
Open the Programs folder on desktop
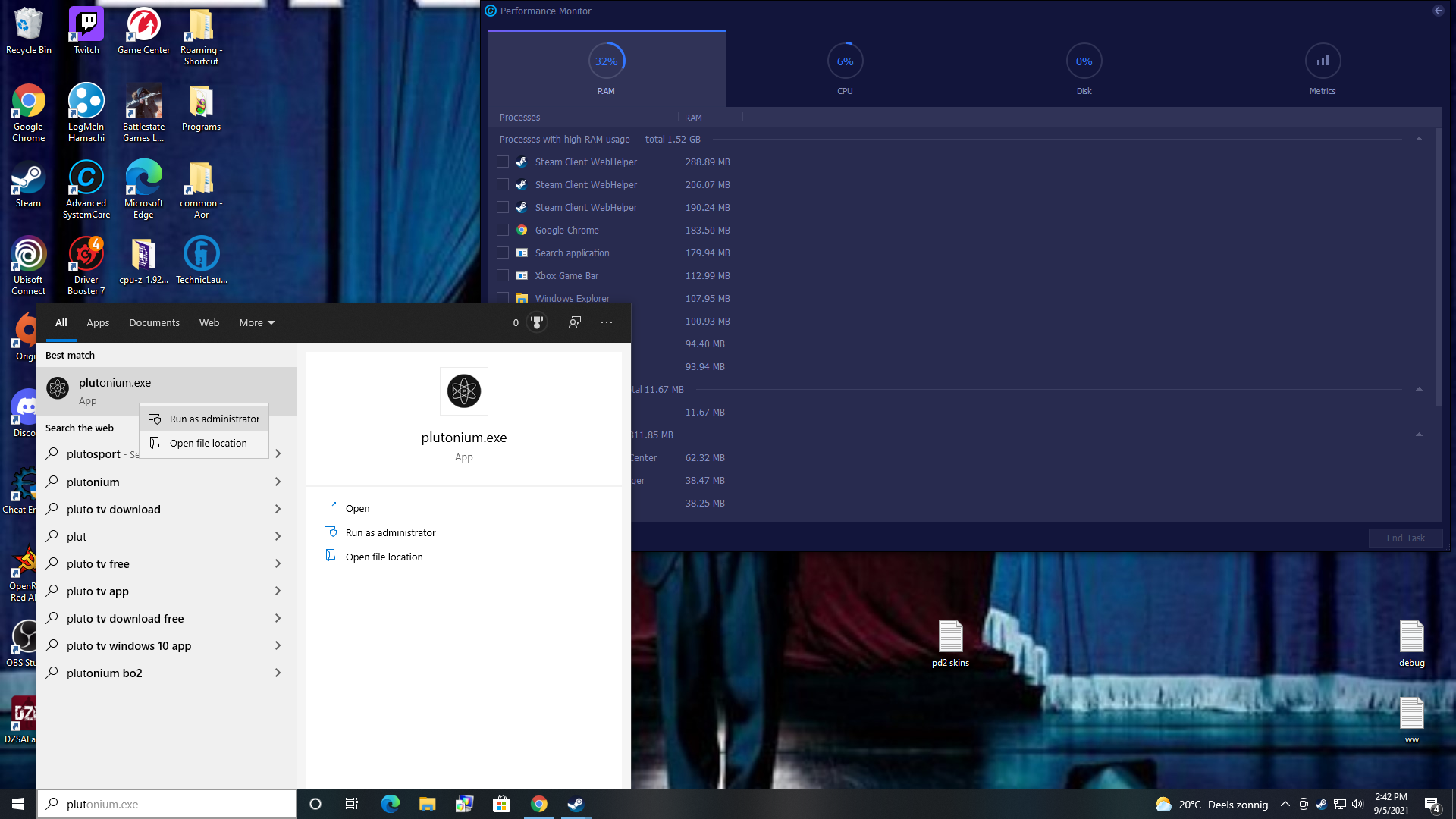point(201,107)
